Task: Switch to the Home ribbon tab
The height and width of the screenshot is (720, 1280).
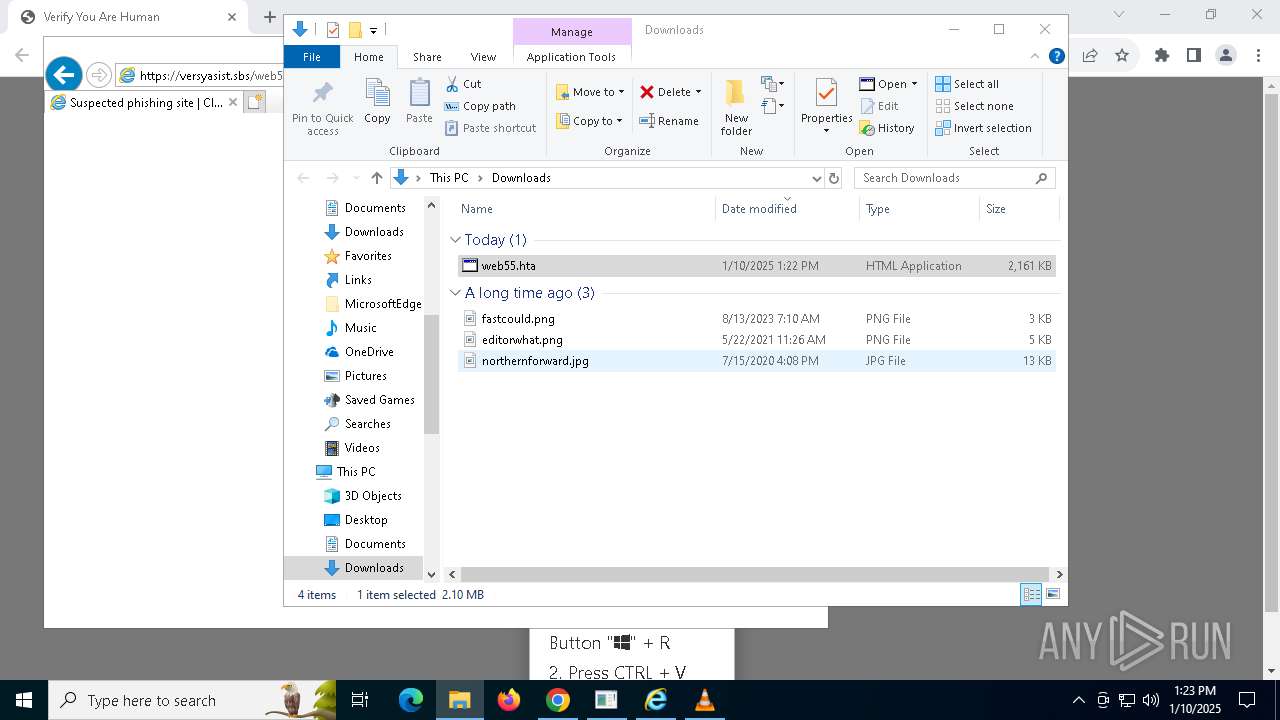Action: point(369,57)
